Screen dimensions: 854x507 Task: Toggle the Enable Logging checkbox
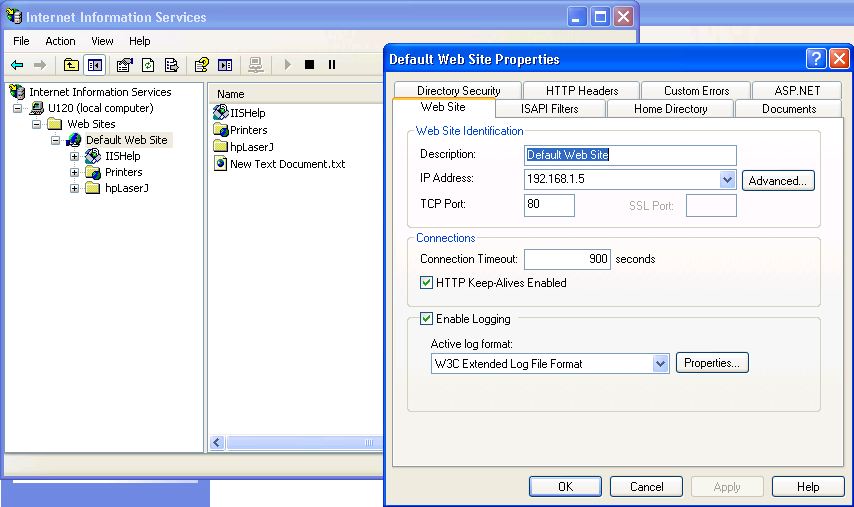426,319
